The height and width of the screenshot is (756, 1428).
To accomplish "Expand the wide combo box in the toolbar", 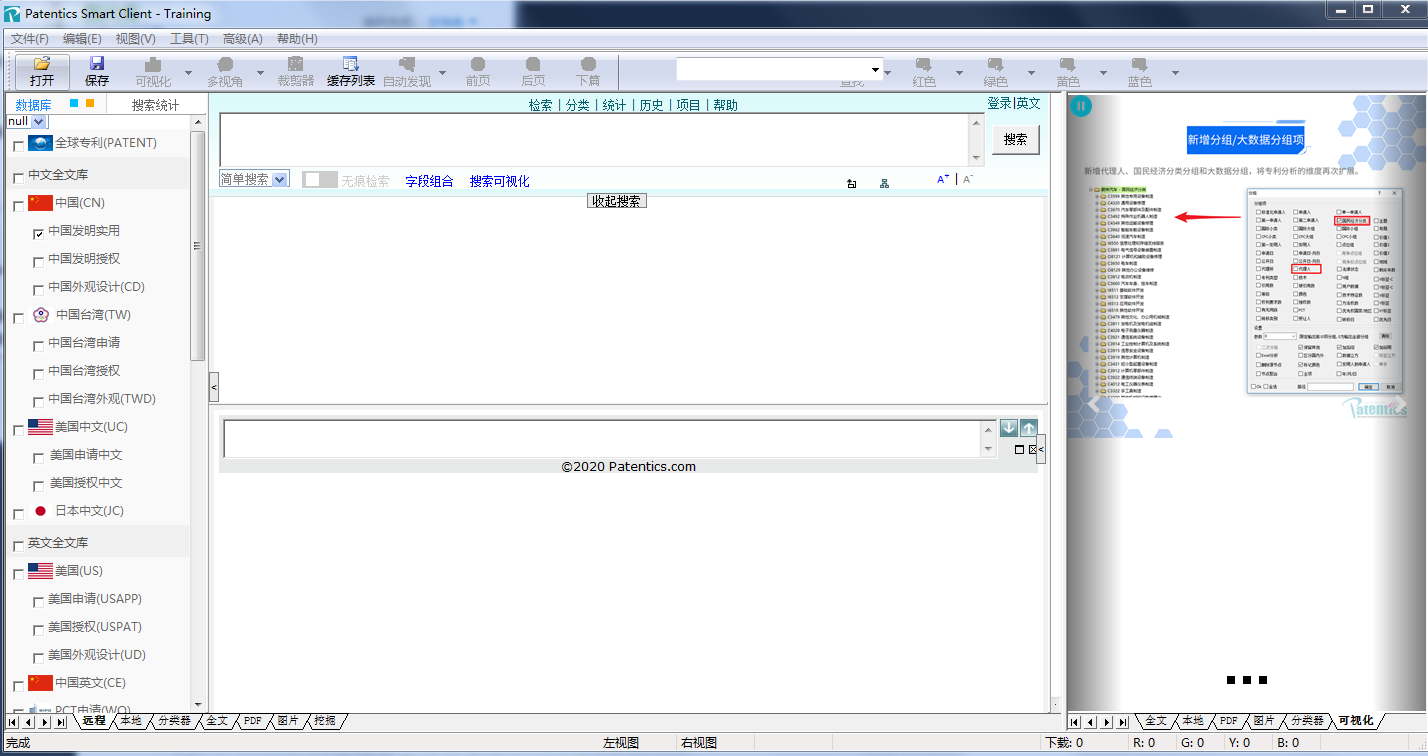I will [876, 70].
